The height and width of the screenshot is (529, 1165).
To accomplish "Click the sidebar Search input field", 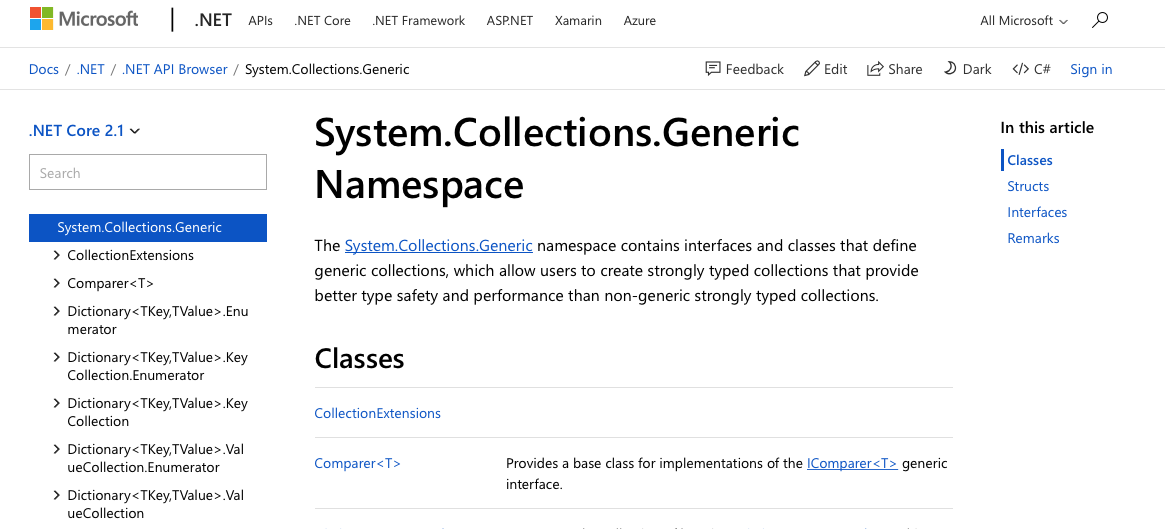I will click(x=148, y=172).
